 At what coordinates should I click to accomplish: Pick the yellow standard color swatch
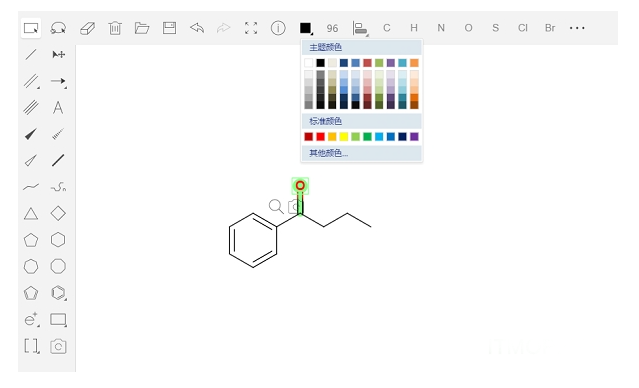pos(344,137)
